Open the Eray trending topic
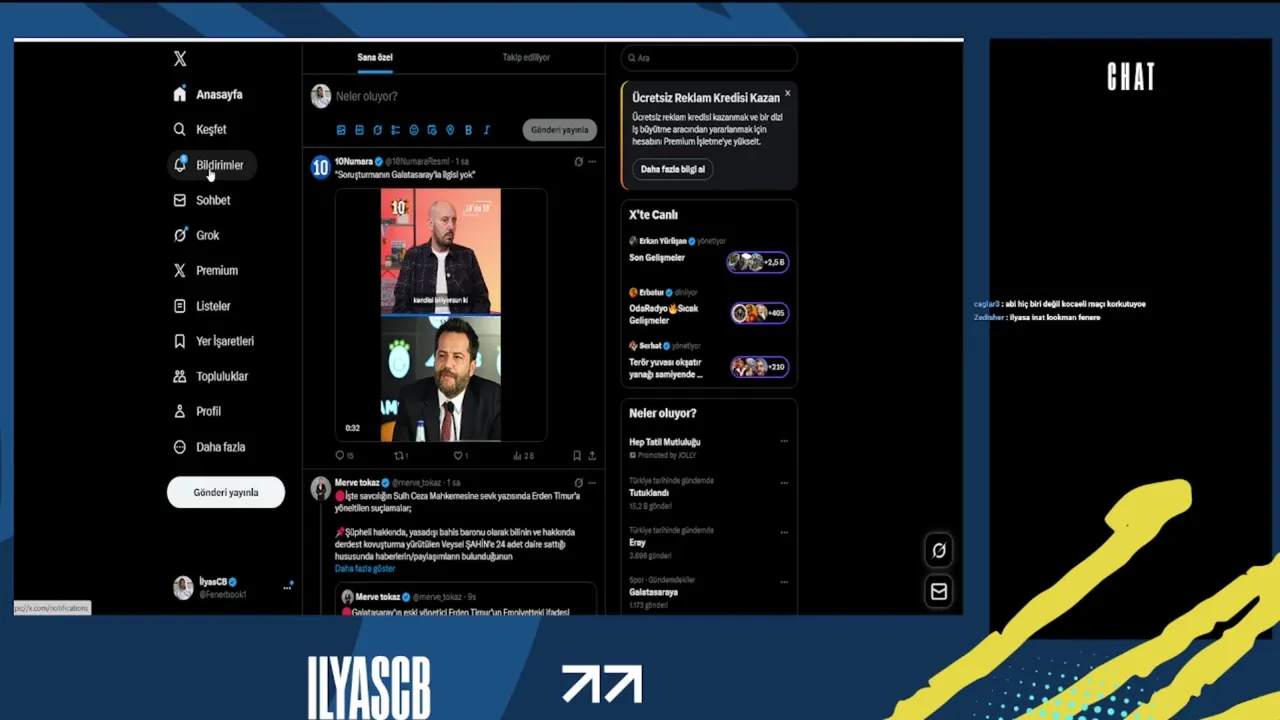 pyautogui.click(x=637, y=543)
